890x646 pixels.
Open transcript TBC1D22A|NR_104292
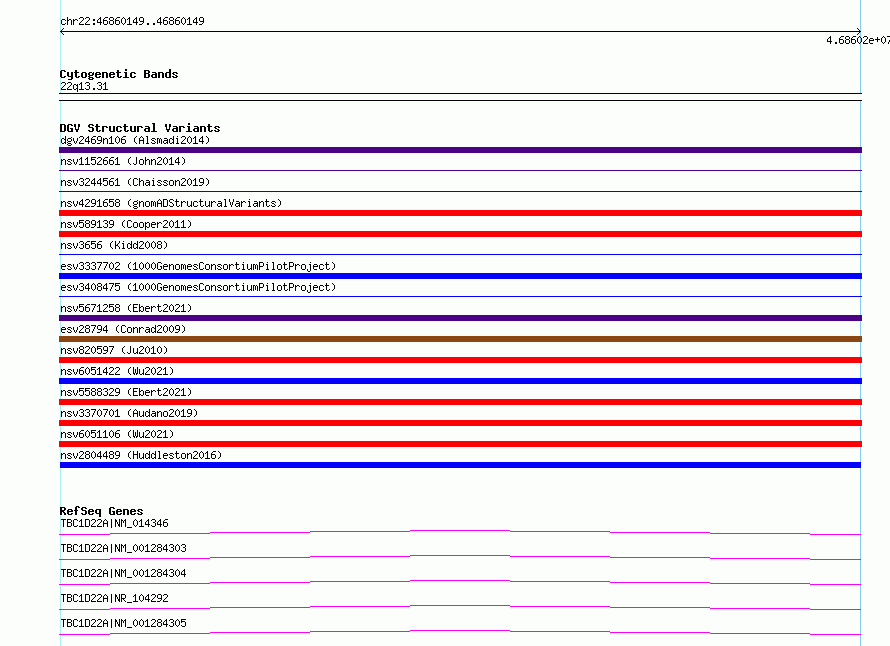(x=114, y=598)
